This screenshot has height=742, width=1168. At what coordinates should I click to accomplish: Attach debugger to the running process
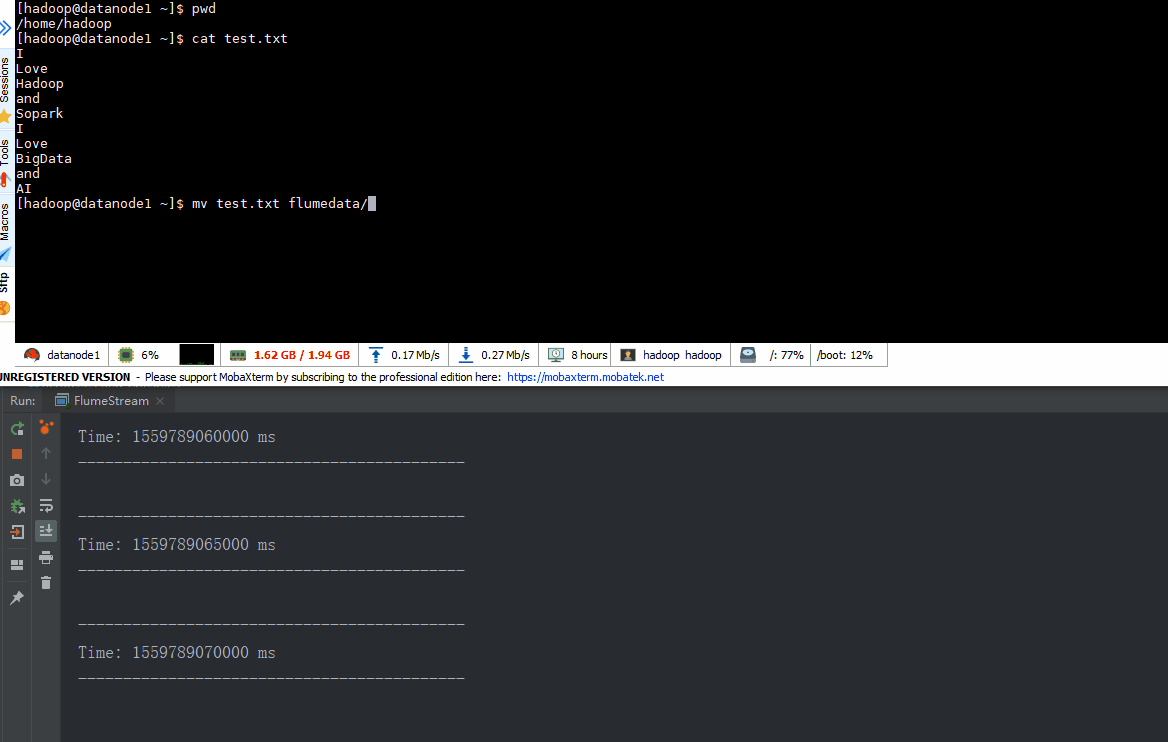(x=16, y=505)
